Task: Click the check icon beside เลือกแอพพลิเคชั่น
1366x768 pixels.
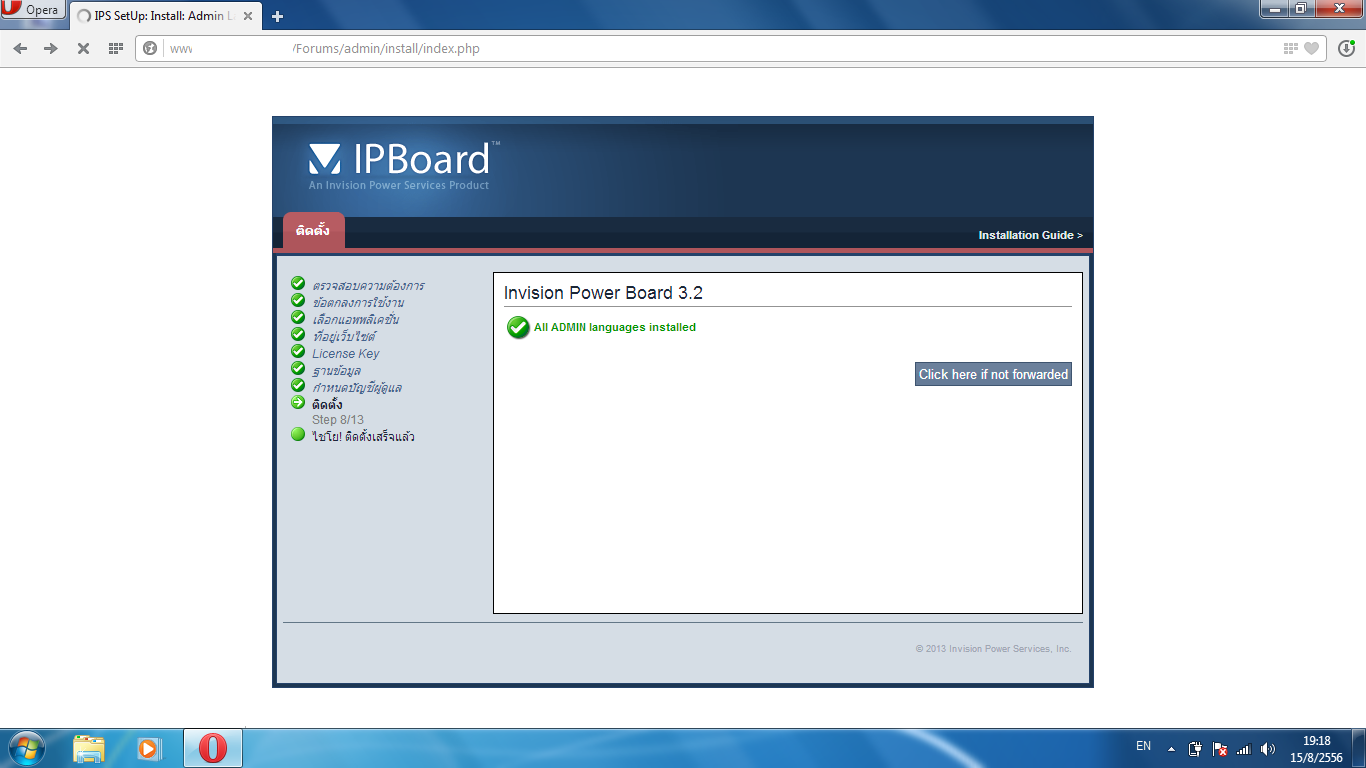Action: click(298, 317)
